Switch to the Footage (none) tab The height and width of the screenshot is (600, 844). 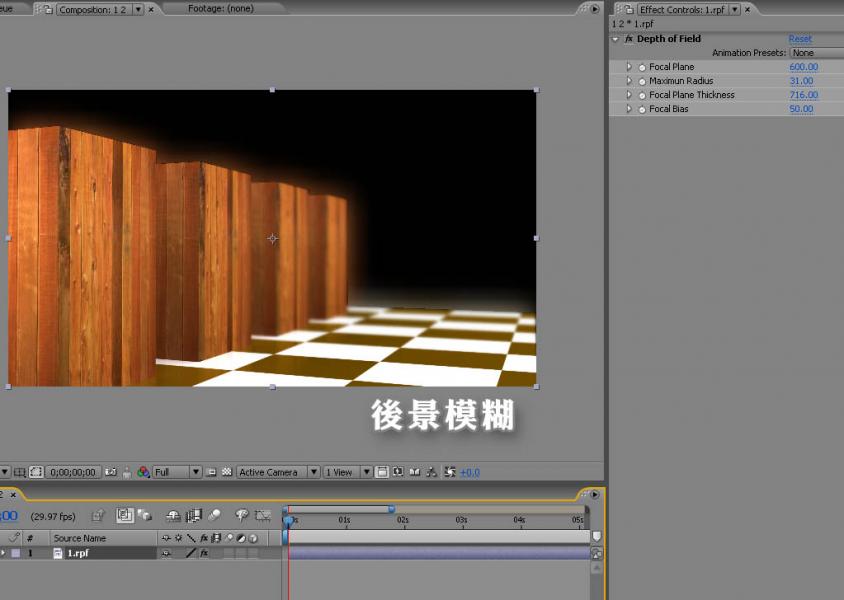click(x=220, y=9)
